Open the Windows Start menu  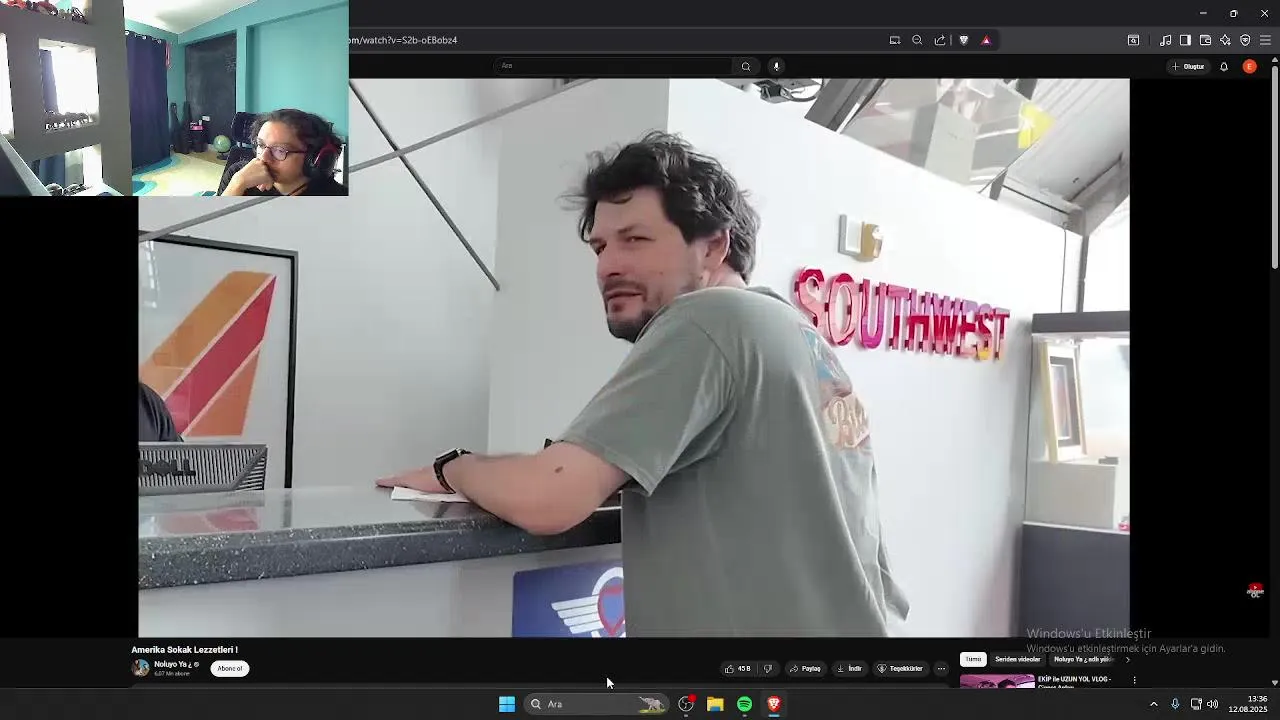(507, 704)
